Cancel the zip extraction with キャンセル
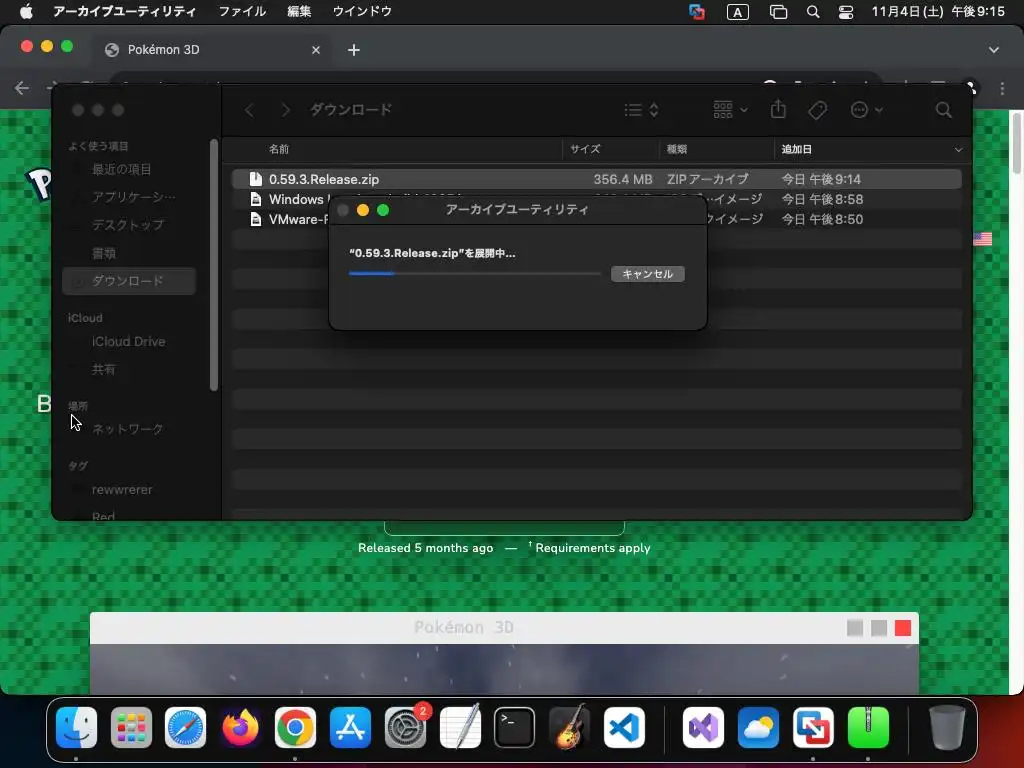This screenshot has height=768, width=1024. click(x=647, y=274)
